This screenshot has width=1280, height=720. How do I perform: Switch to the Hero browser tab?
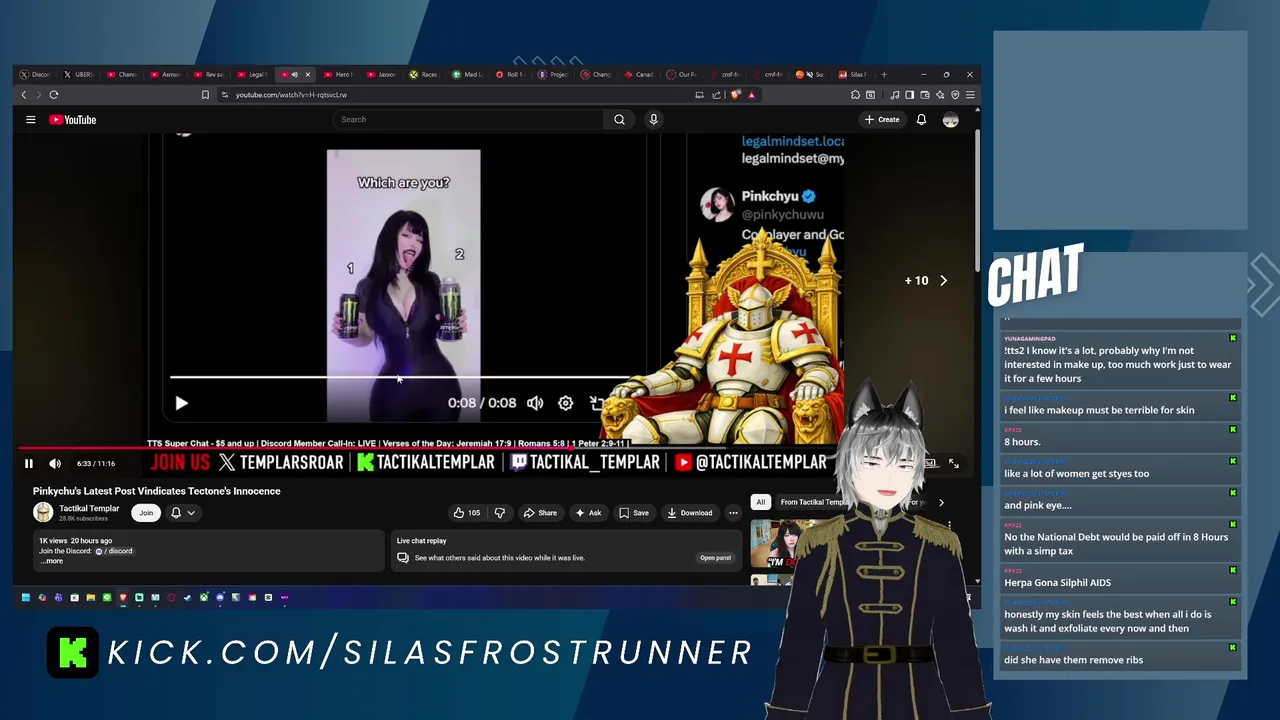click(338, 74)
